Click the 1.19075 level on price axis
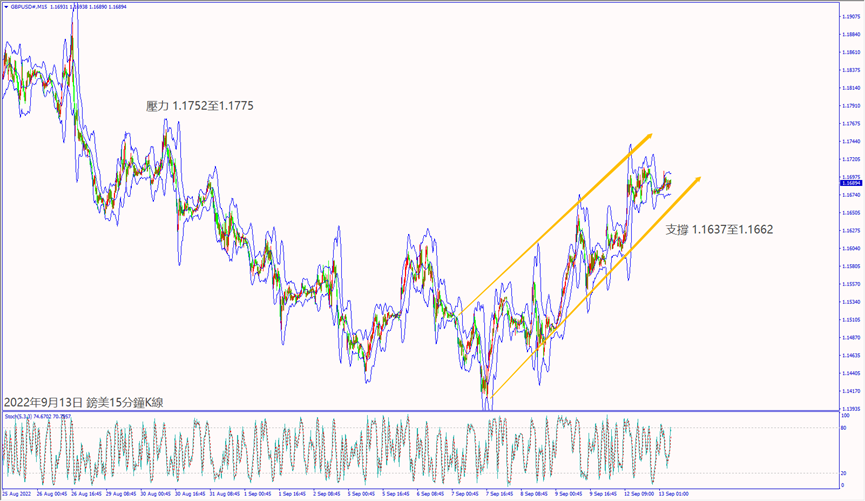The height and width of the screenshot is (501, 865). click(851, 16)
